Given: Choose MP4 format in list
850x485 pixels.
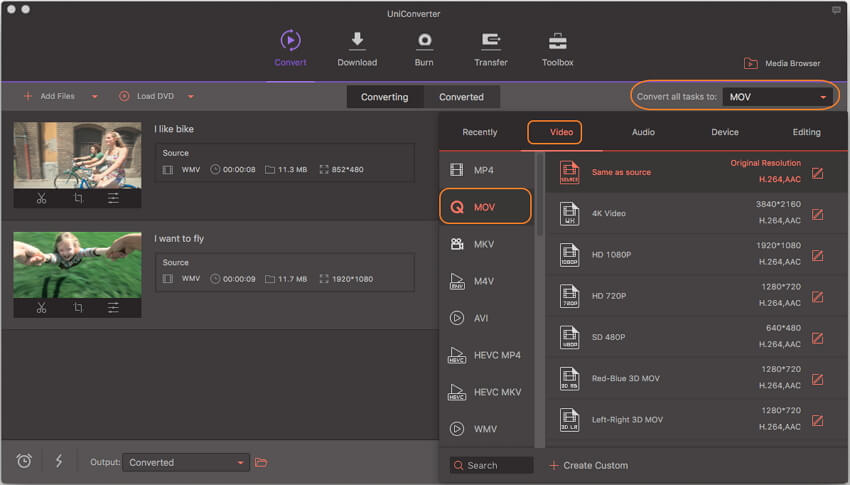Looking at the screenshot, I should [x=485, y=170].
